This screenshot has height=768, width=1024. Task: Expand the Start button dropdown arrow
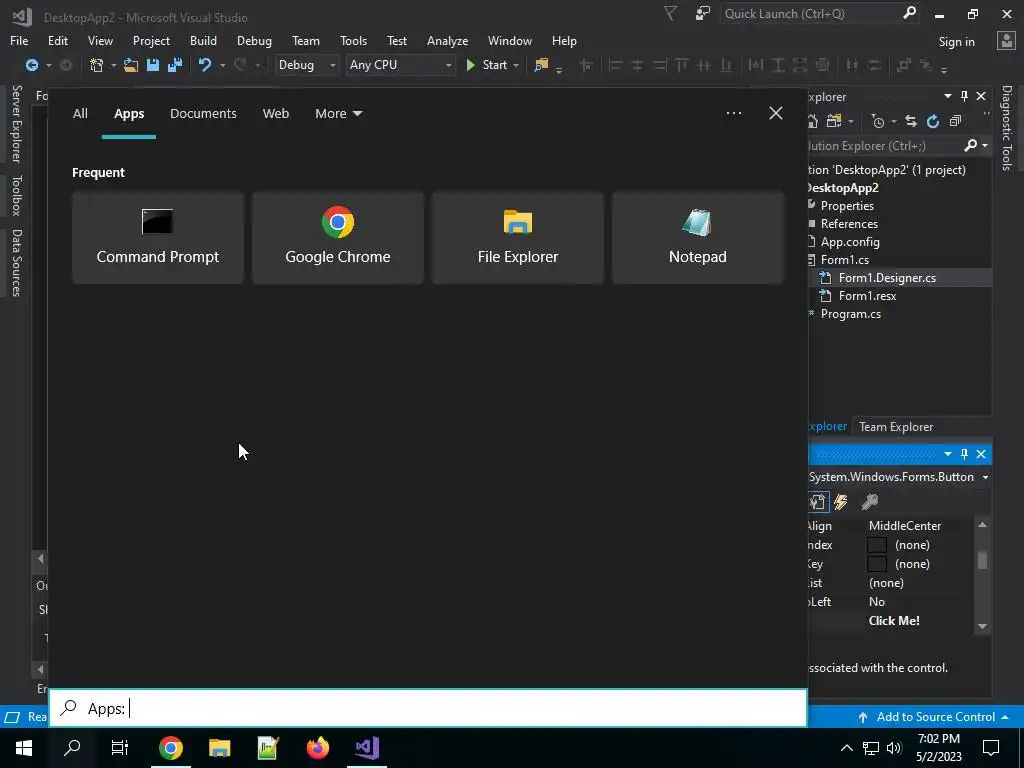coord(516,65)
